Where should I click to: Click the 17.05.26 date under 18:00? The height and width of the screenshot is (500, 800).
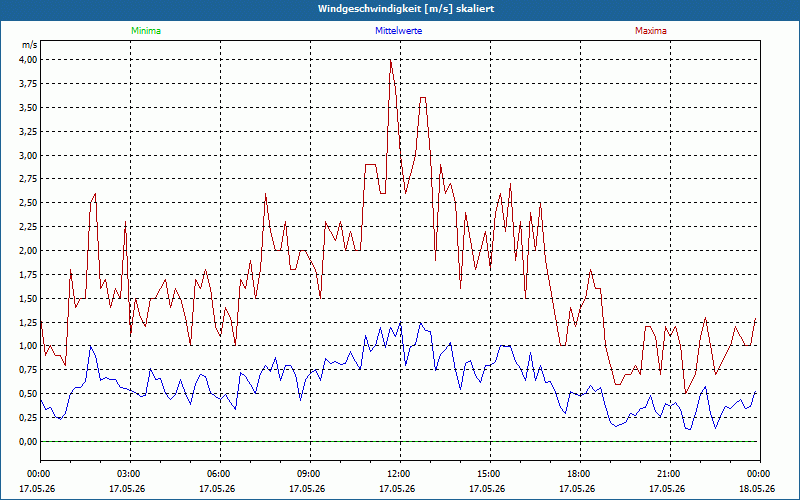[x=577, y=489]
